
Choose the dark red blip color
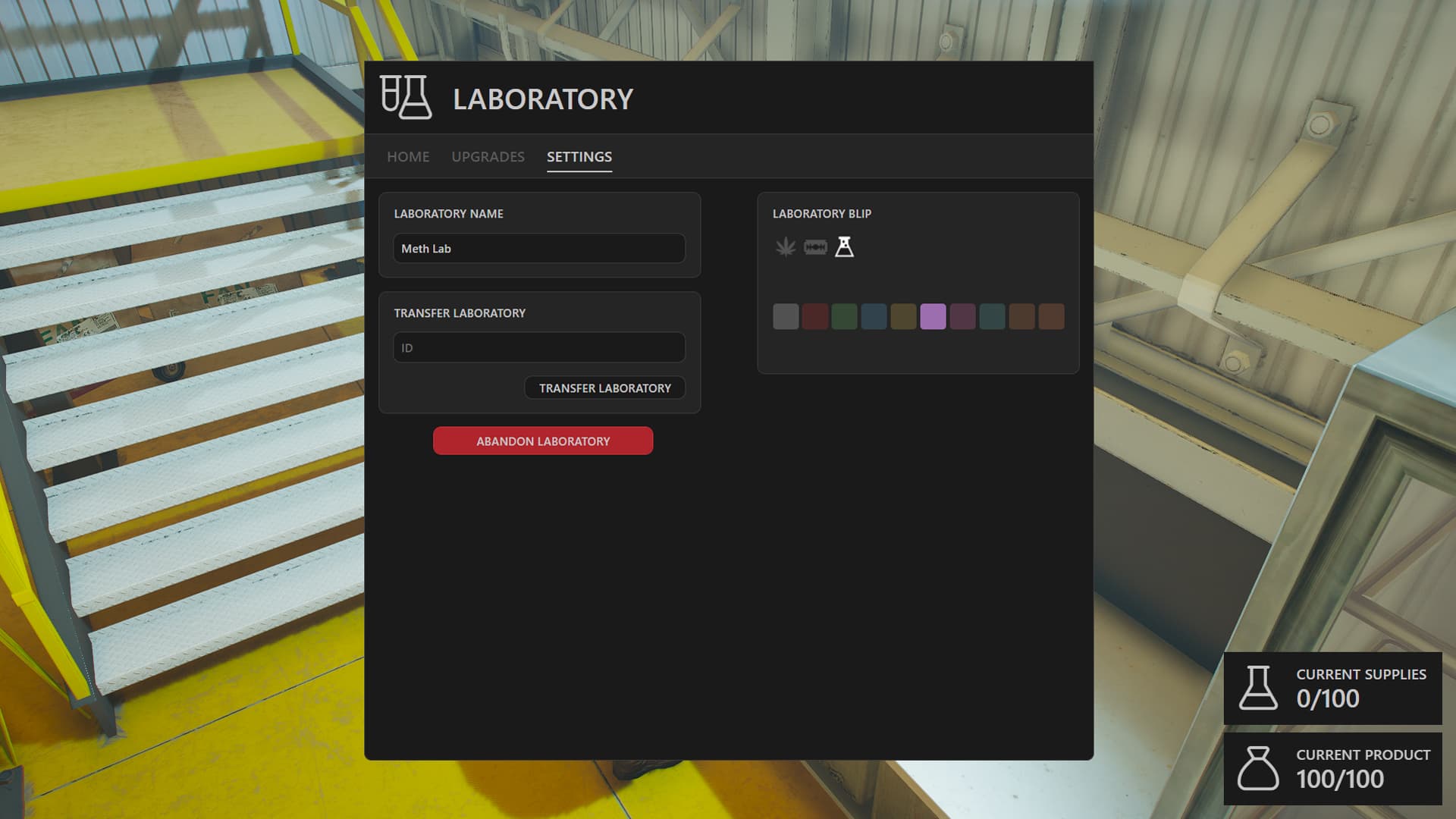(815, 316)
